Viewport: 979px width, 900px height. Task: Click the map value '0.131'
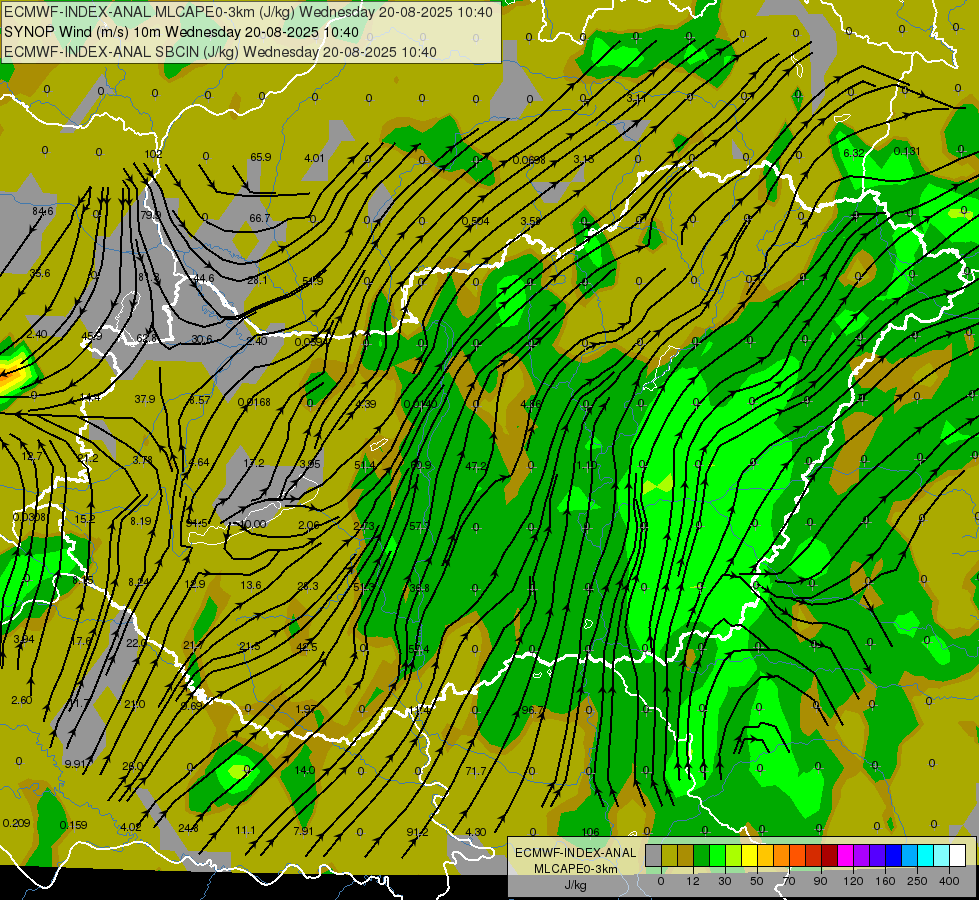907,151
